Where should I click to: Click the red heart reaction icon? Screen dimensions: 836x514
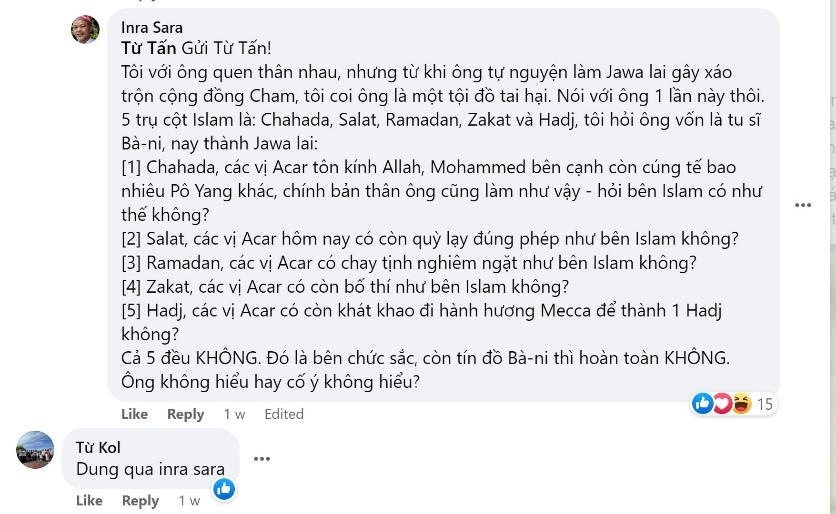tap(722, 403)
